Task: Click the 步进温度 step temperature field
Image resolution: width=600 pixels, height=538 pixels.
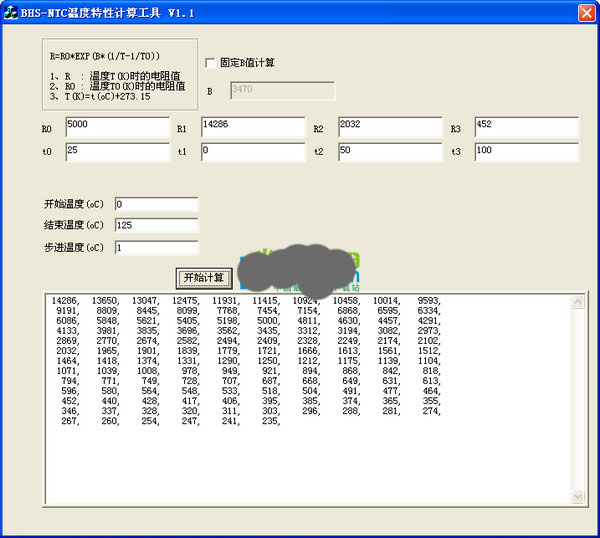Action: click(157, 248)
